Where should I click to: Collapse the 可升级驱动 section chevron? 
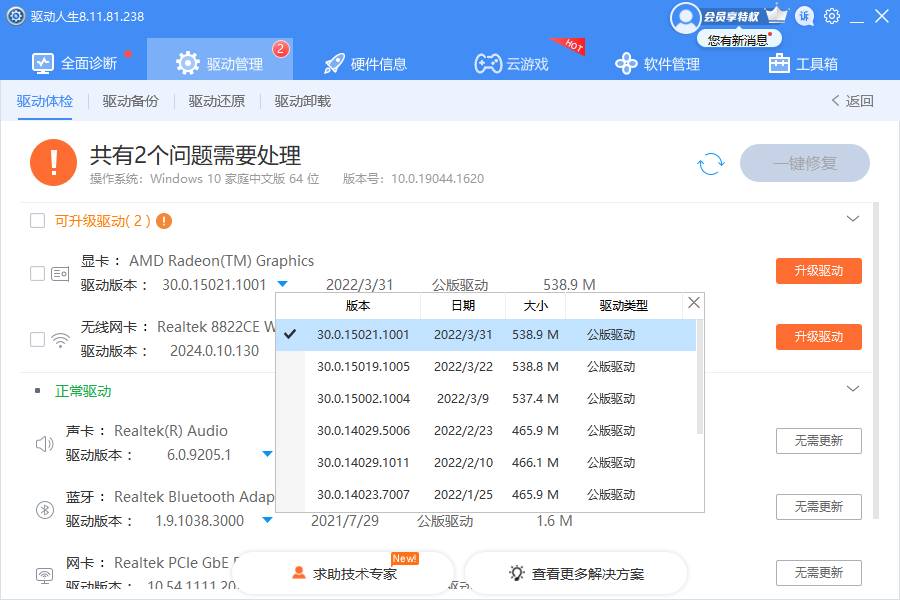pyautogui.click(x=853, y=219)
